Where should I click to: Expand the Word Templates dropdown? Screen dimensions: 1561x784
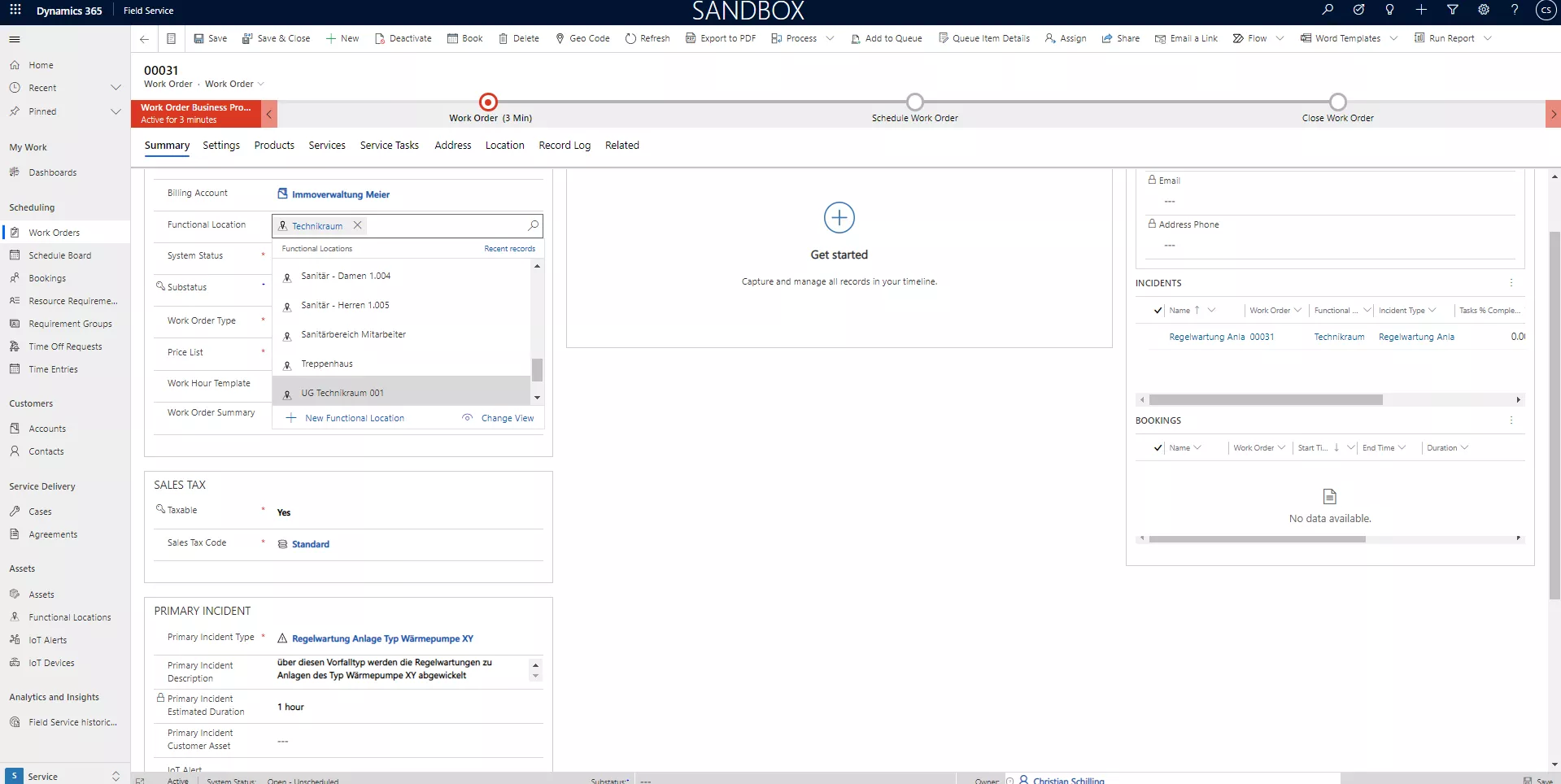(1393, 38)
